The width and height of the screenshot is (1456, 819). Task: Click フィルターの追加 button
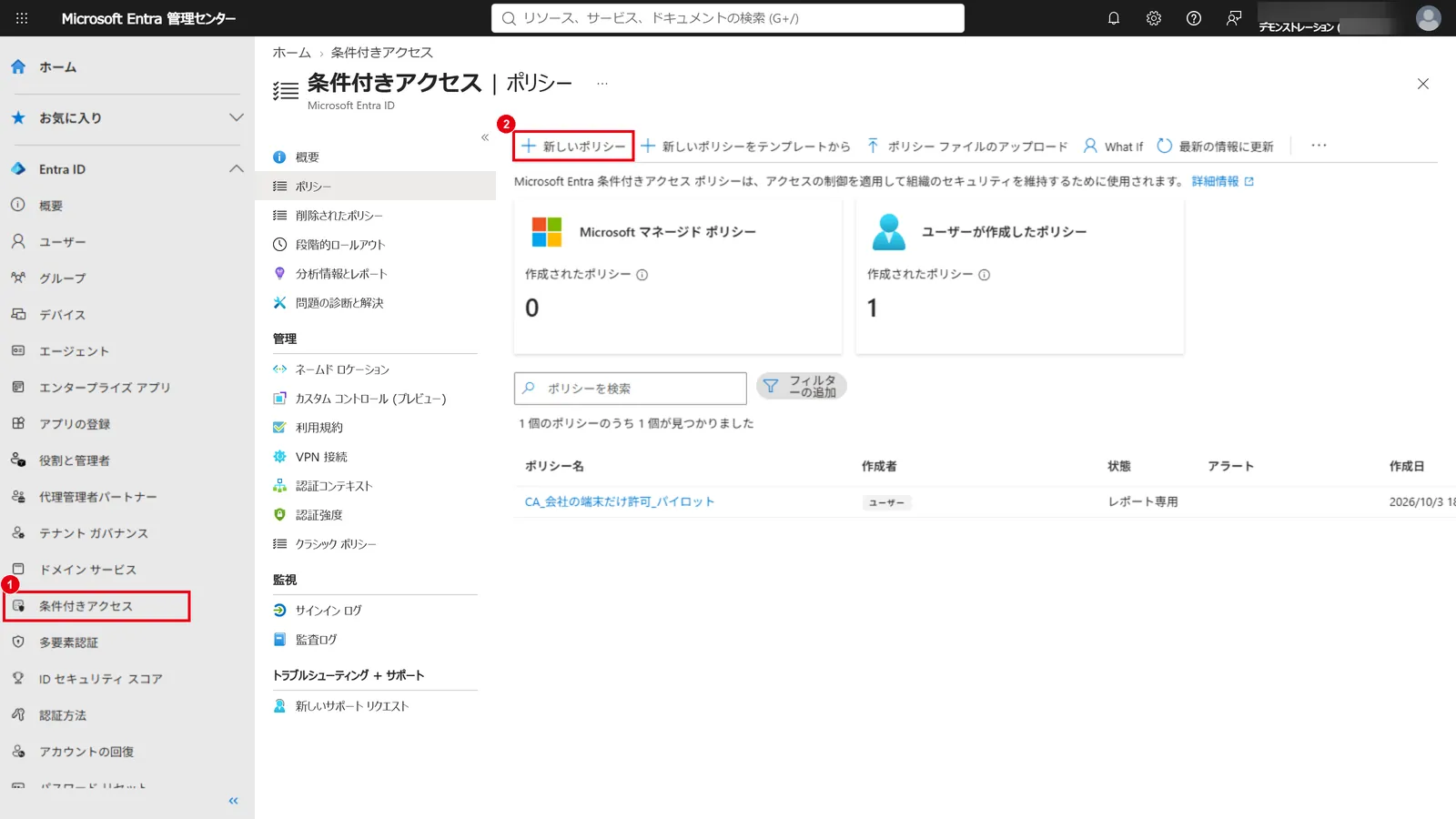802,387
